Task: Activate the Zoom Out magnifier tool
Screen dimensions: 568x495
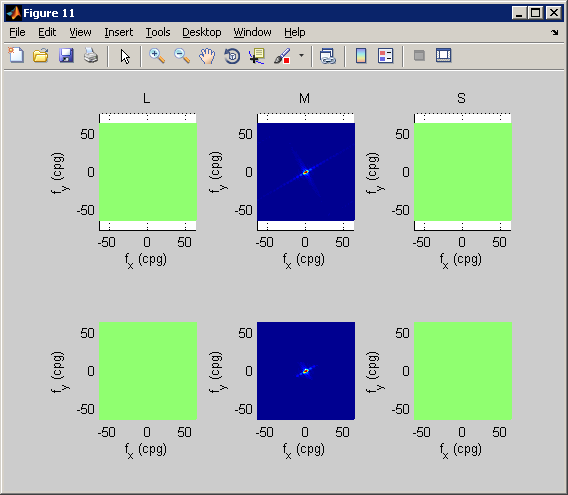Action: [x=182, y=56]
